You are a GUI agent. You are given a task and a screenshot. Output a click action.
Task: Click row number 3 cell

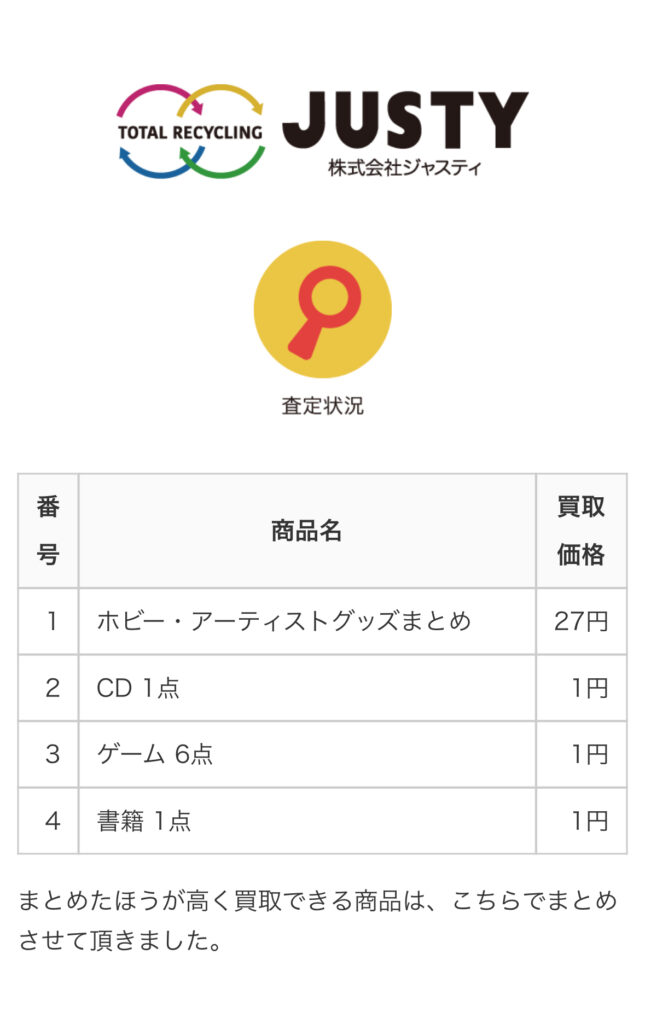tap(48, 754)
